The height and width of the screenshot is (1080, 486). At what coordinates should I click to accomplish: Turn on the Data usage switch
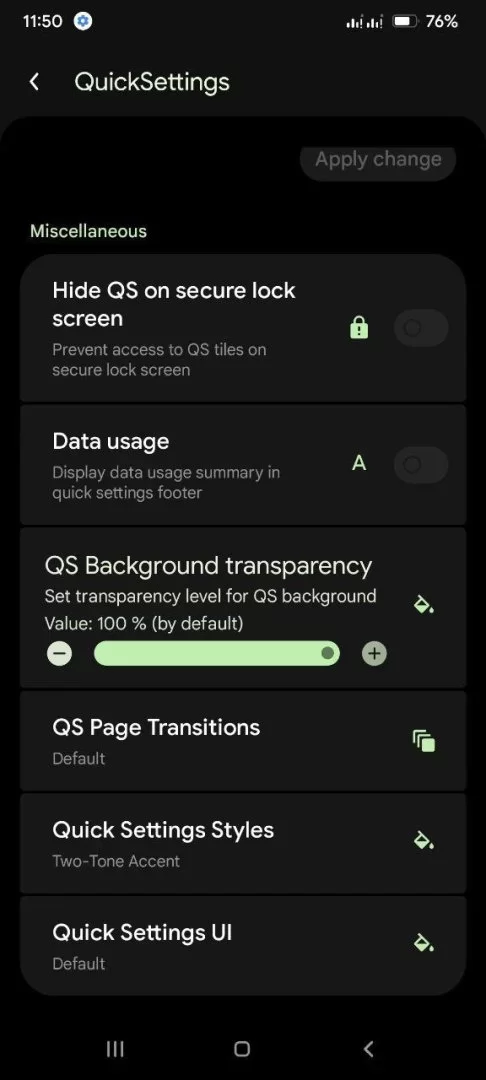tap(421, 465)
